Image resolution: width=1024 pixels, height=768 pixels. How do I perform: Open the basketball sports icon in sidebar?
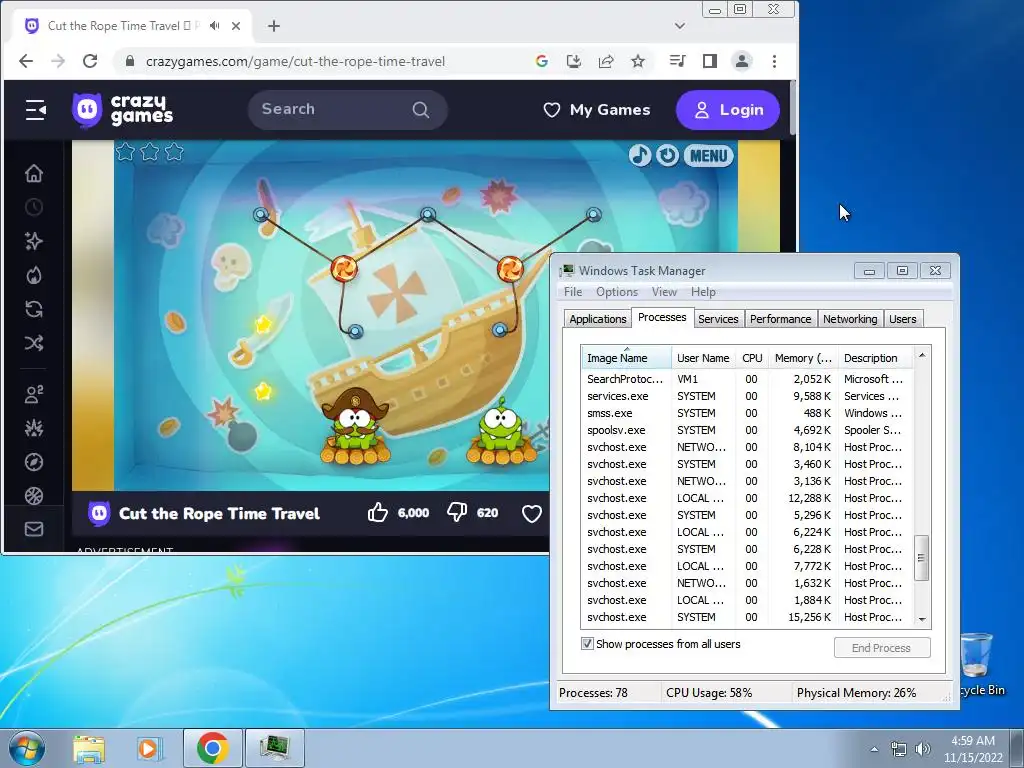34,496
